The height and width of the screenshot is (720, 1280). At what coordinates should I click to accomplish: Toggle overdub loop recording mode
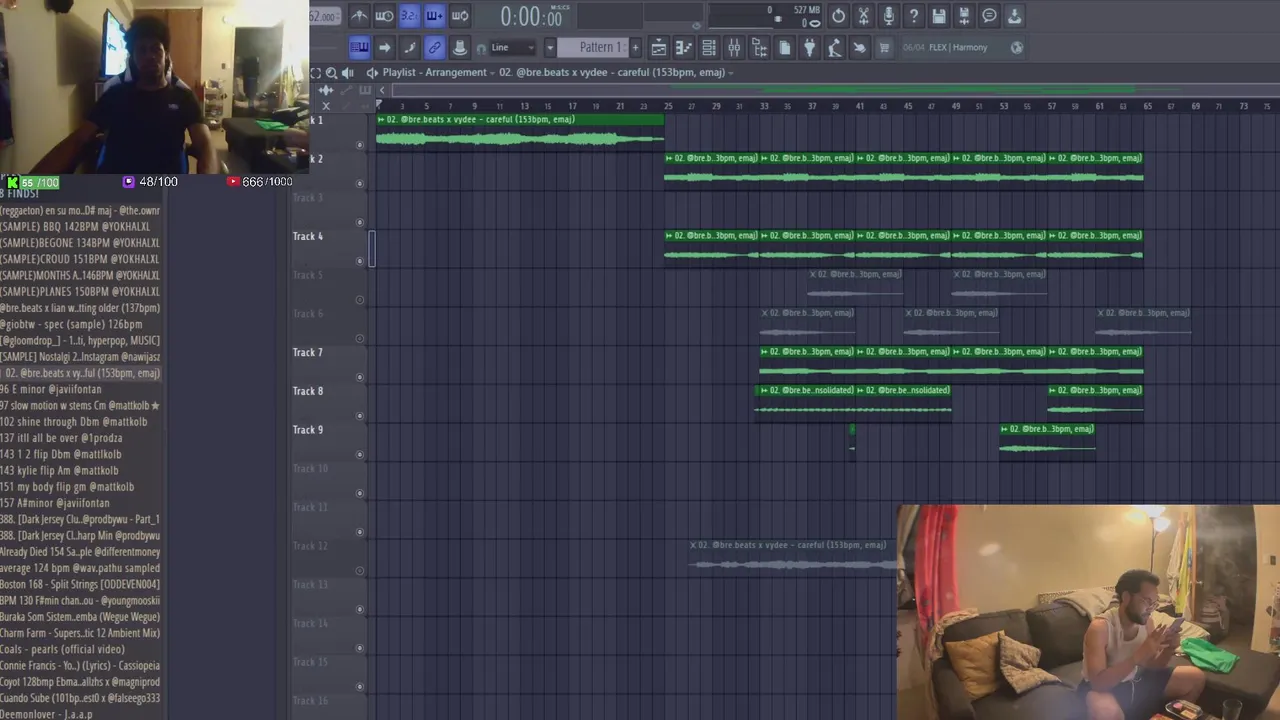[x=434, y=15]
